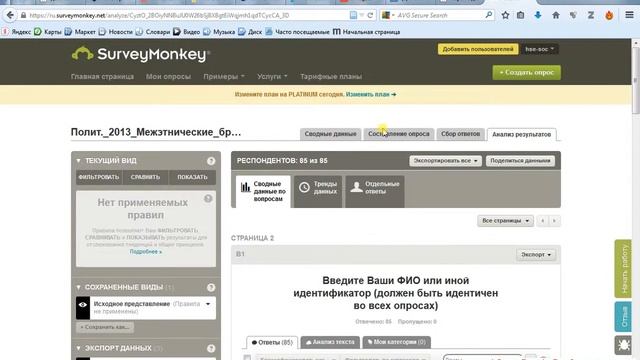Go back using browser back arrow
640x360 pixels.
(10, 16)
